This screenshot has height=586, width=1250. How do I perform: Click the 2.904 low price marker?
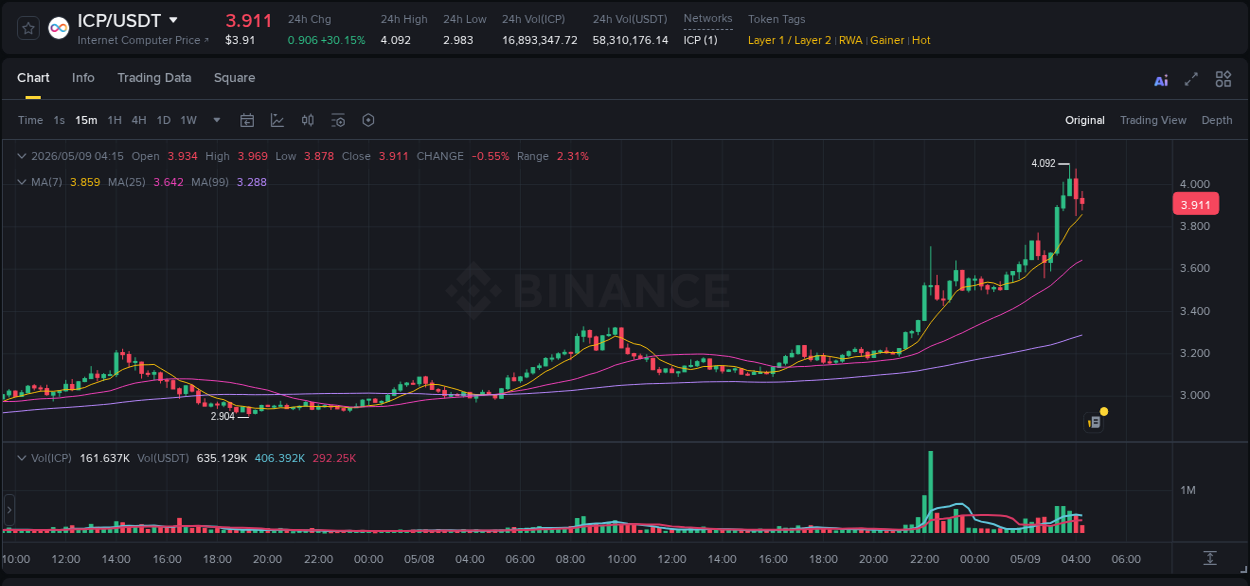tap(222, 416)
